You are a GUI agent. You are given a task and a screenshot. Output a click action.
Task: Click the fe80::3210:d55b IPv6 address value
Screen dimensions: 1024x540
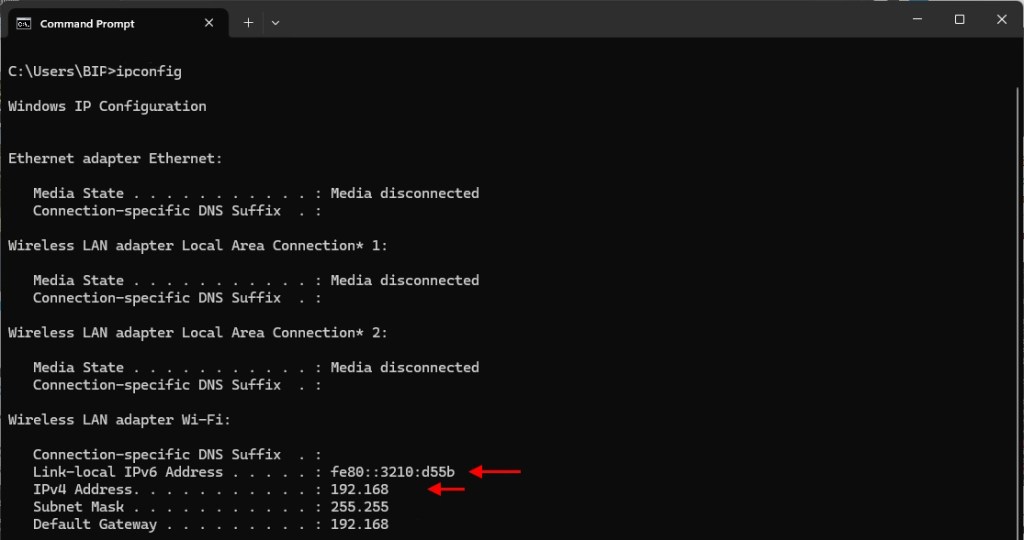coord(392,472)
